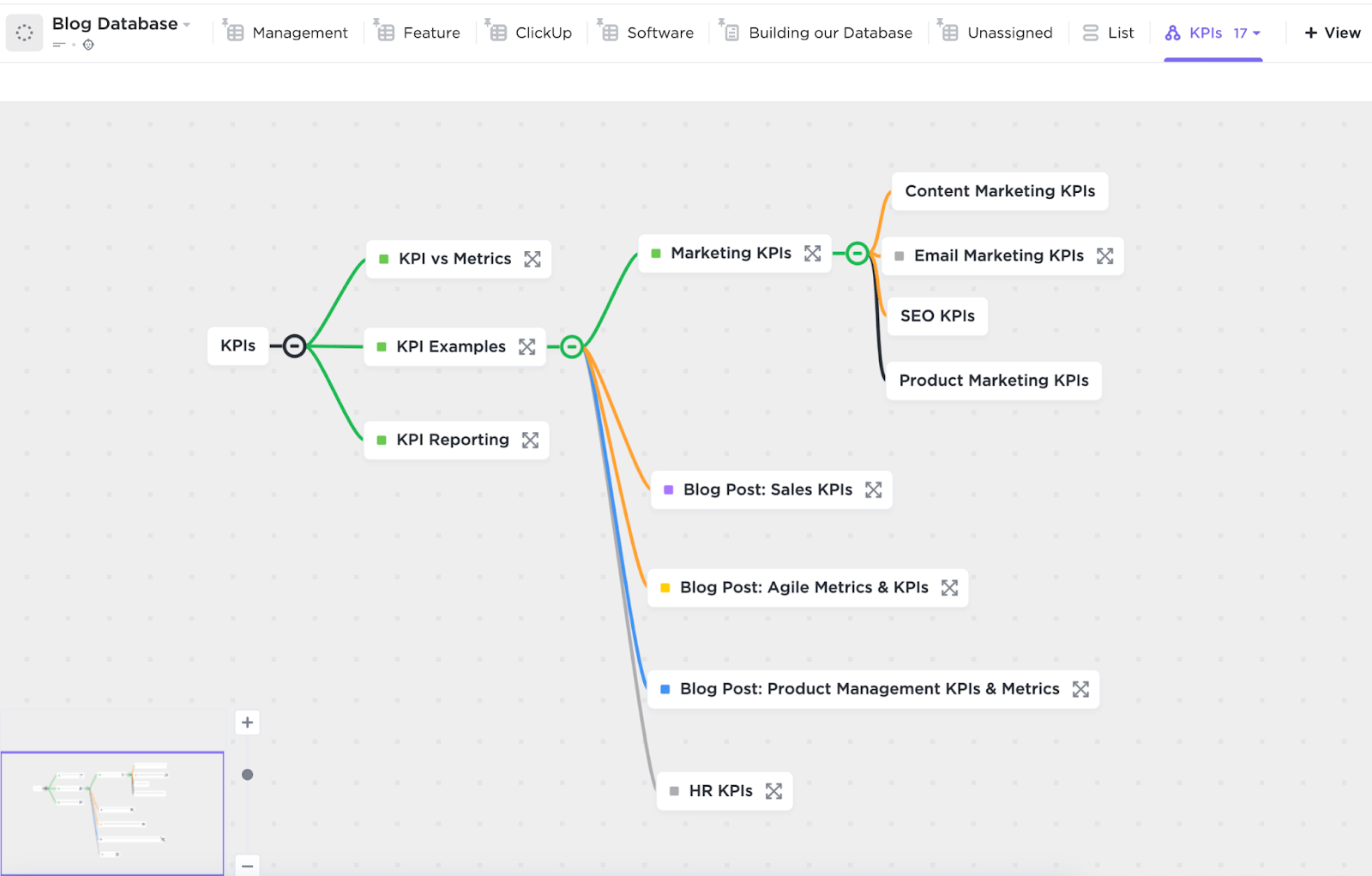This screenshot has width=1372, height=876.
Task: Open the ClickUp tab
Action: tap(529, 33)
